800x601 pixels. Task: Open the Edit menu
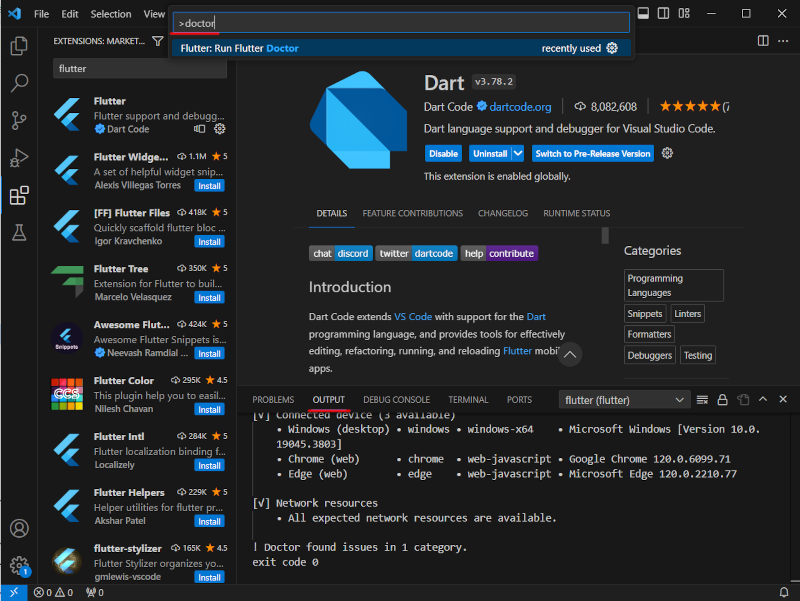pyautogui.click(x=69, y=14)
